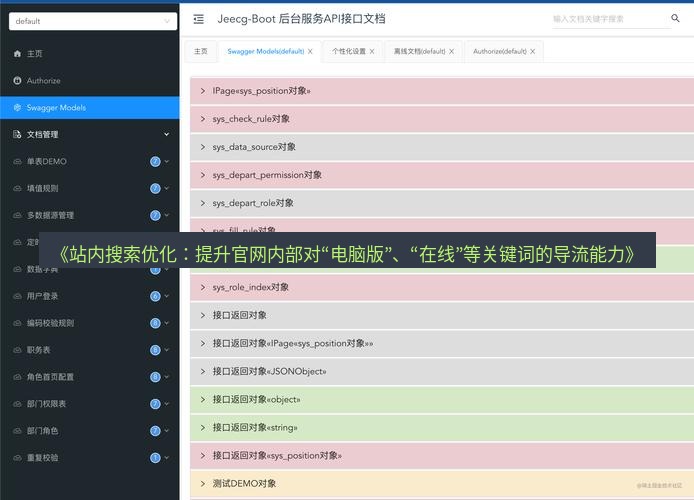
Task: Switch to the 主页 tab
Action: (x=201, y=51)
